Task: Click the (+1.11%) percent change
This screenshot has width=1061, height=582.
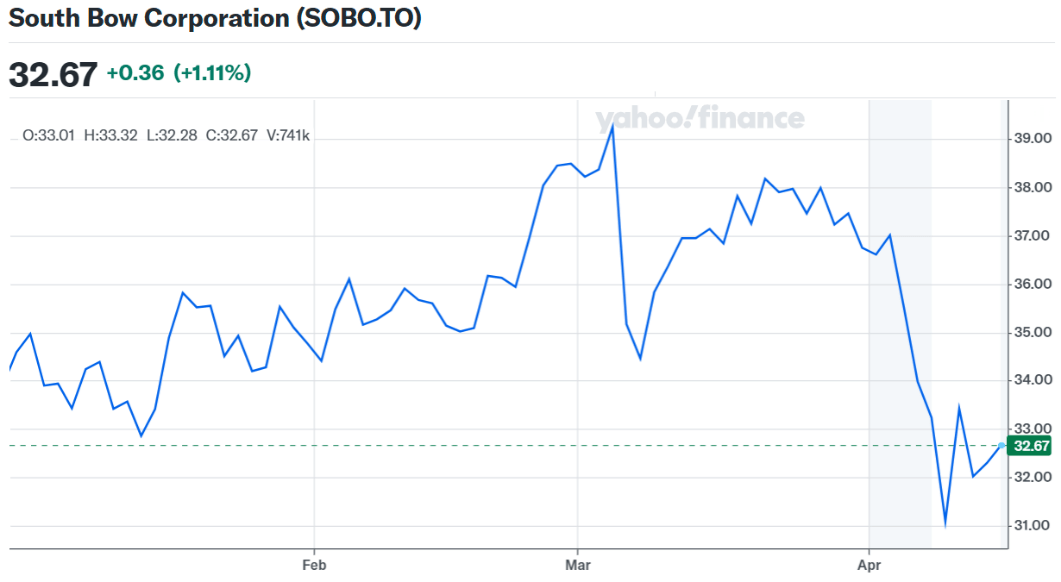Action: pos(212,72)
